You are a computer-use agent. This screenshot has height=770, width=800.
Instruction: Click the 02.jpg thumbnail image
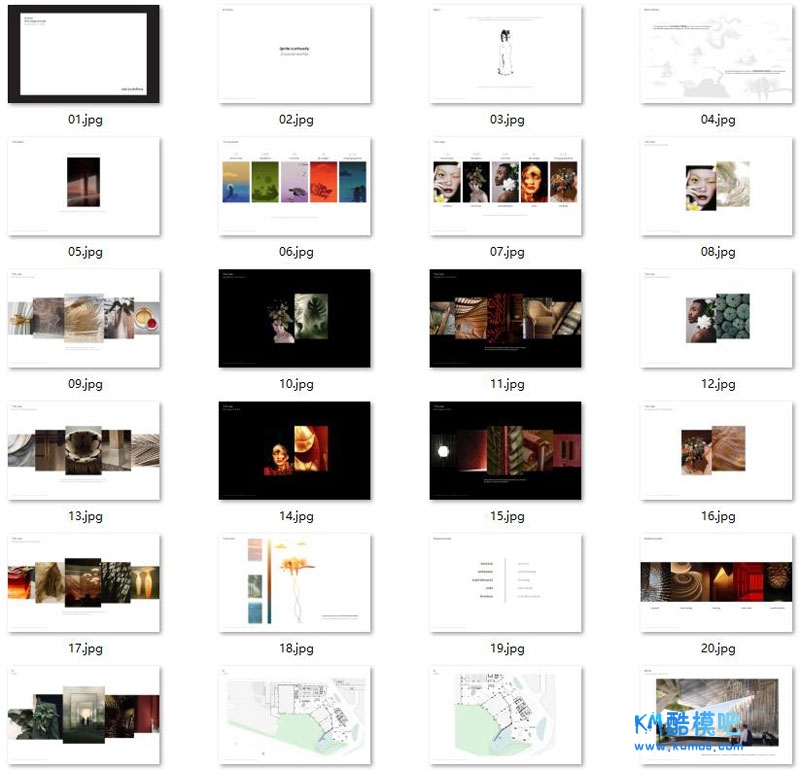click(x=295, y=55)
